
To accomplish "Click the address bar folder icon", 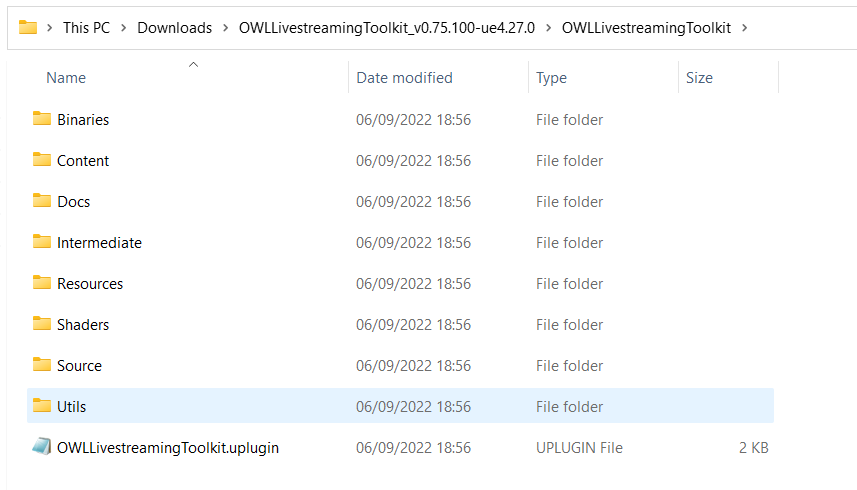I will pyautogui.click(x=28, y=27).
